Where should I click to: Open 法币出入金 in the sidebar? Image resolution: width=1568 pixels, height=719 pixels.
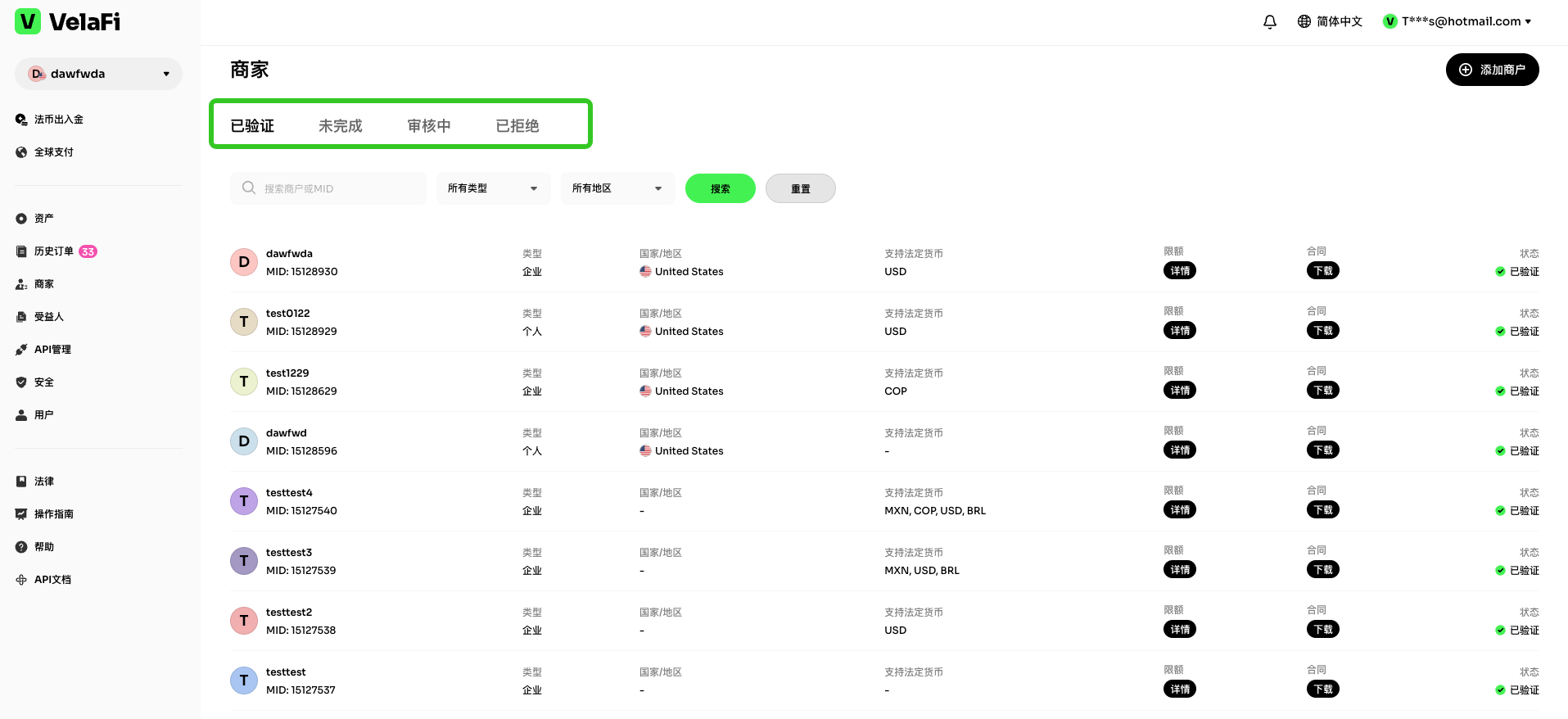pos(58,120)
